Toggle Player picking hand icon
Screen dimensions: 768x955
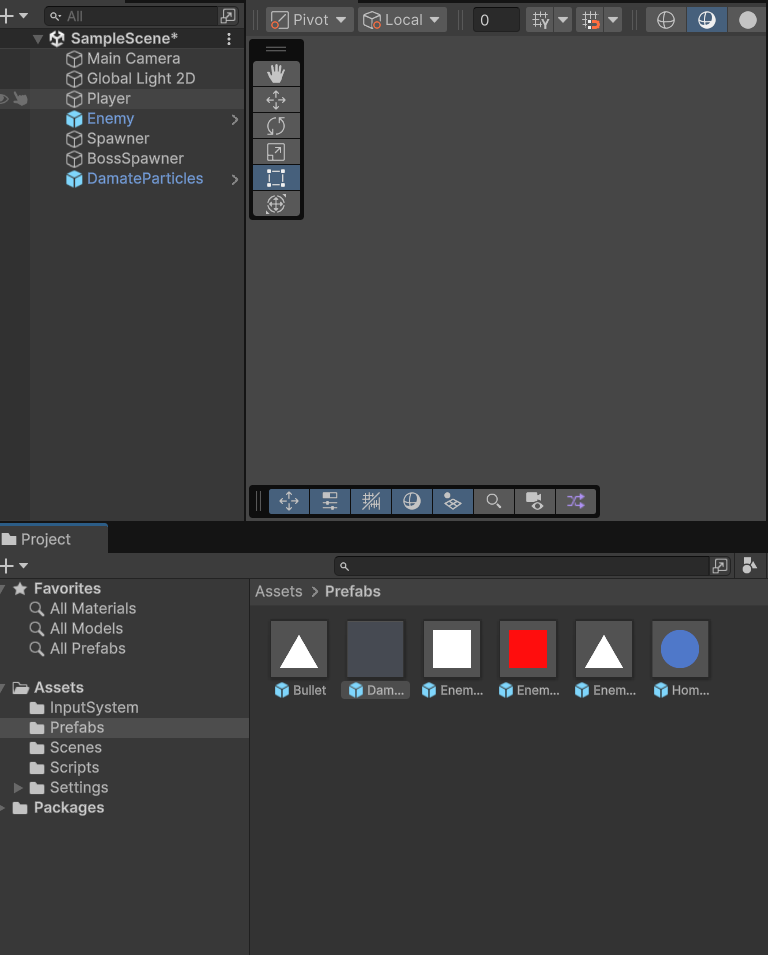click(20, 99)
